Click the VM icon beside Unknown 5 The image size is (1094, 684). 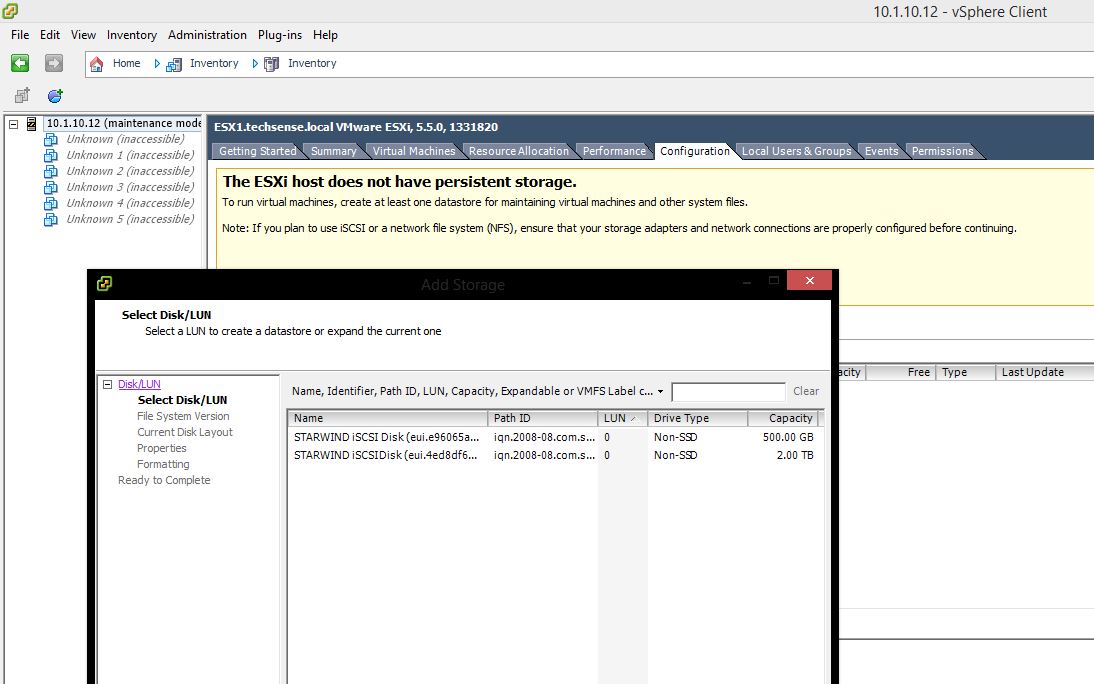pyautogui.click(x=51, y=220)
